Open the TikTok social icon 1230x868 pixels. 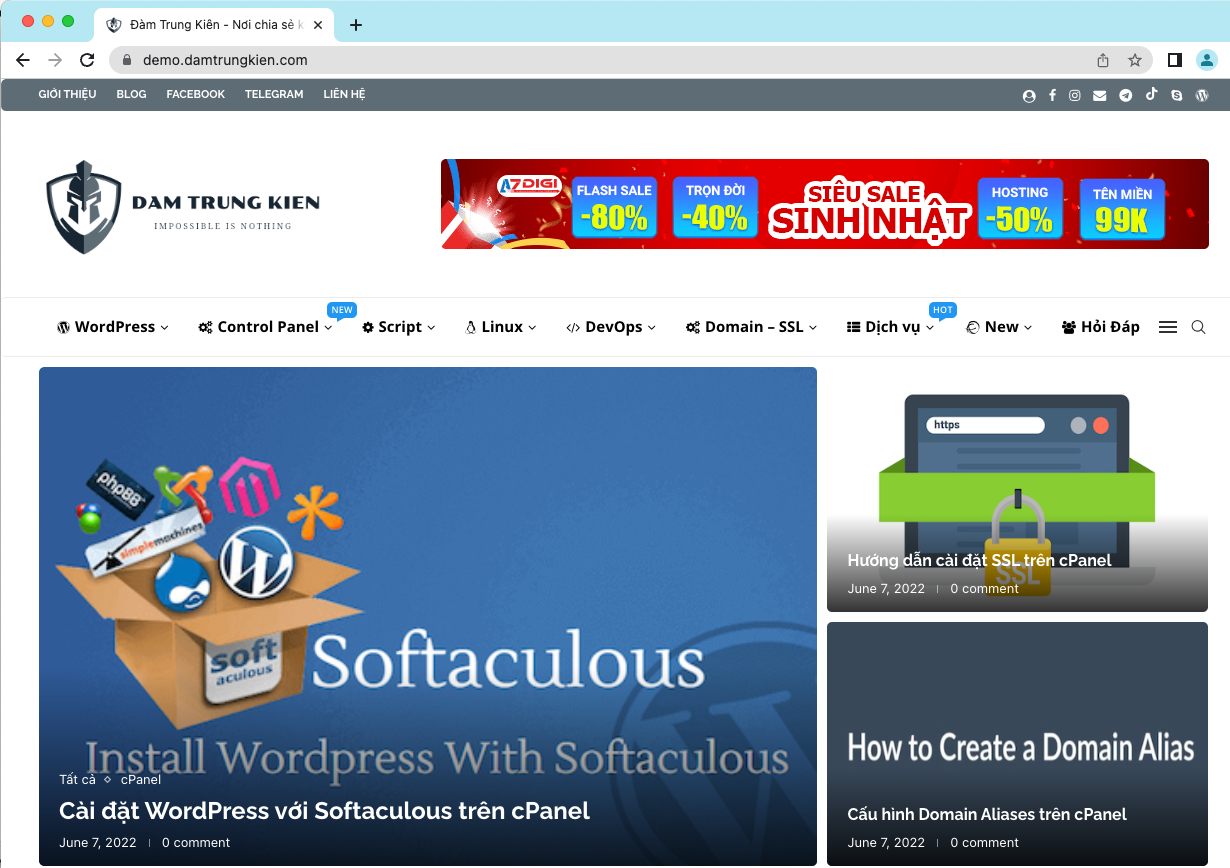[x=1152, y=94]
